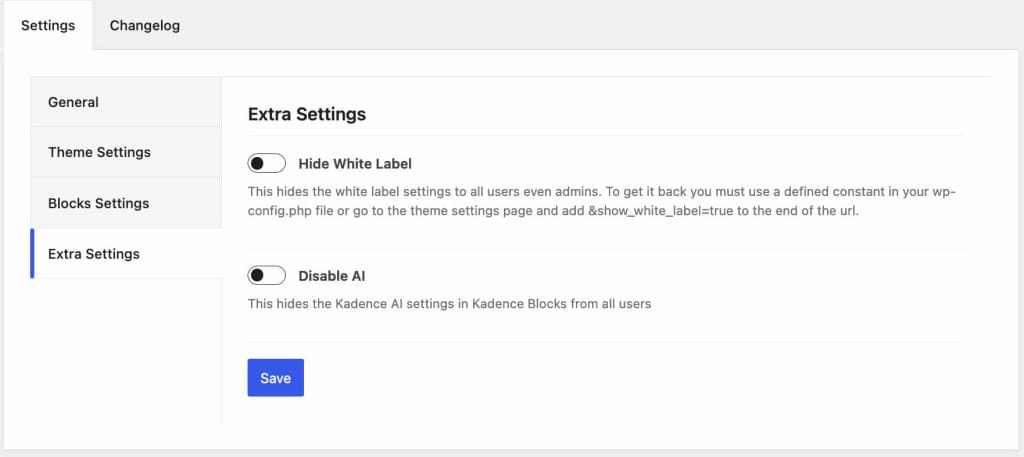1024x457 pixels.
Task: Select Extra Settings in the sidebar
Action: click(x=126, y=253)
